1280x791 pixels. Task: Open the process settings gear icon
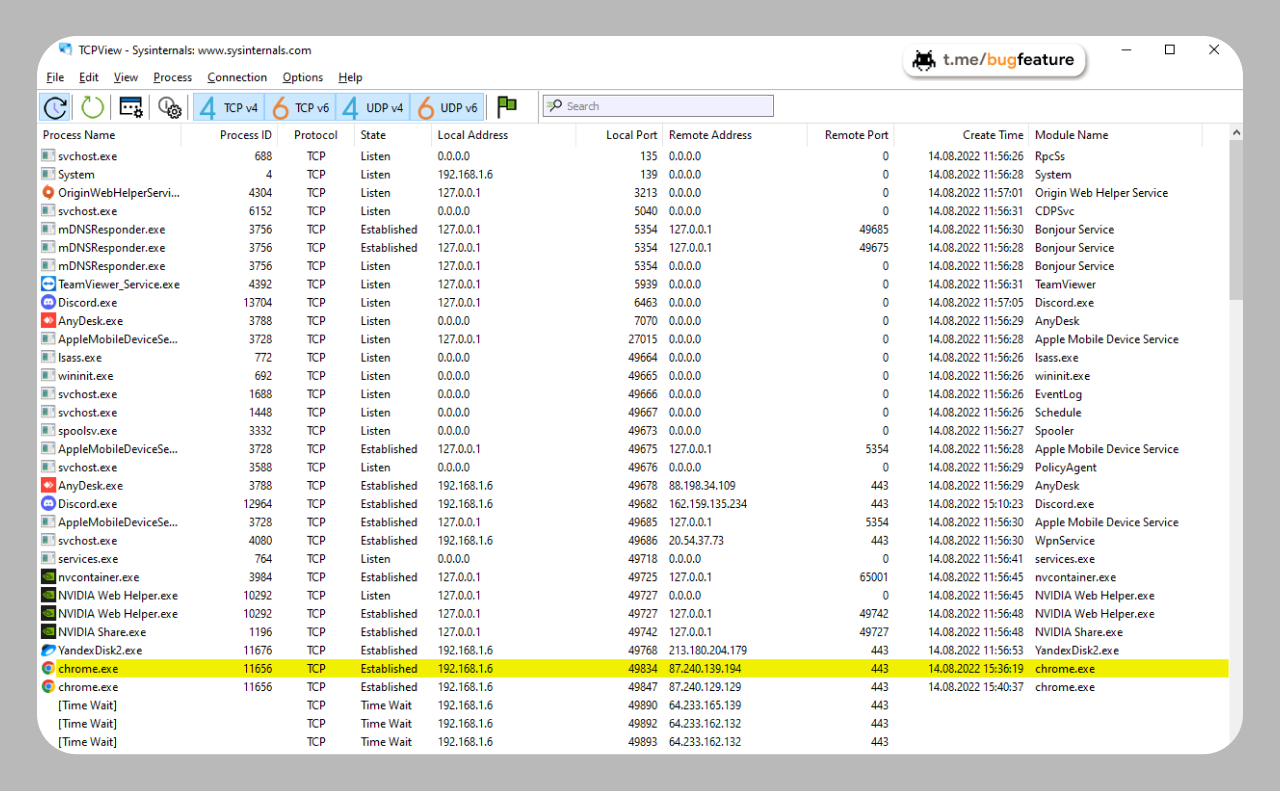[x=169, y=107]
